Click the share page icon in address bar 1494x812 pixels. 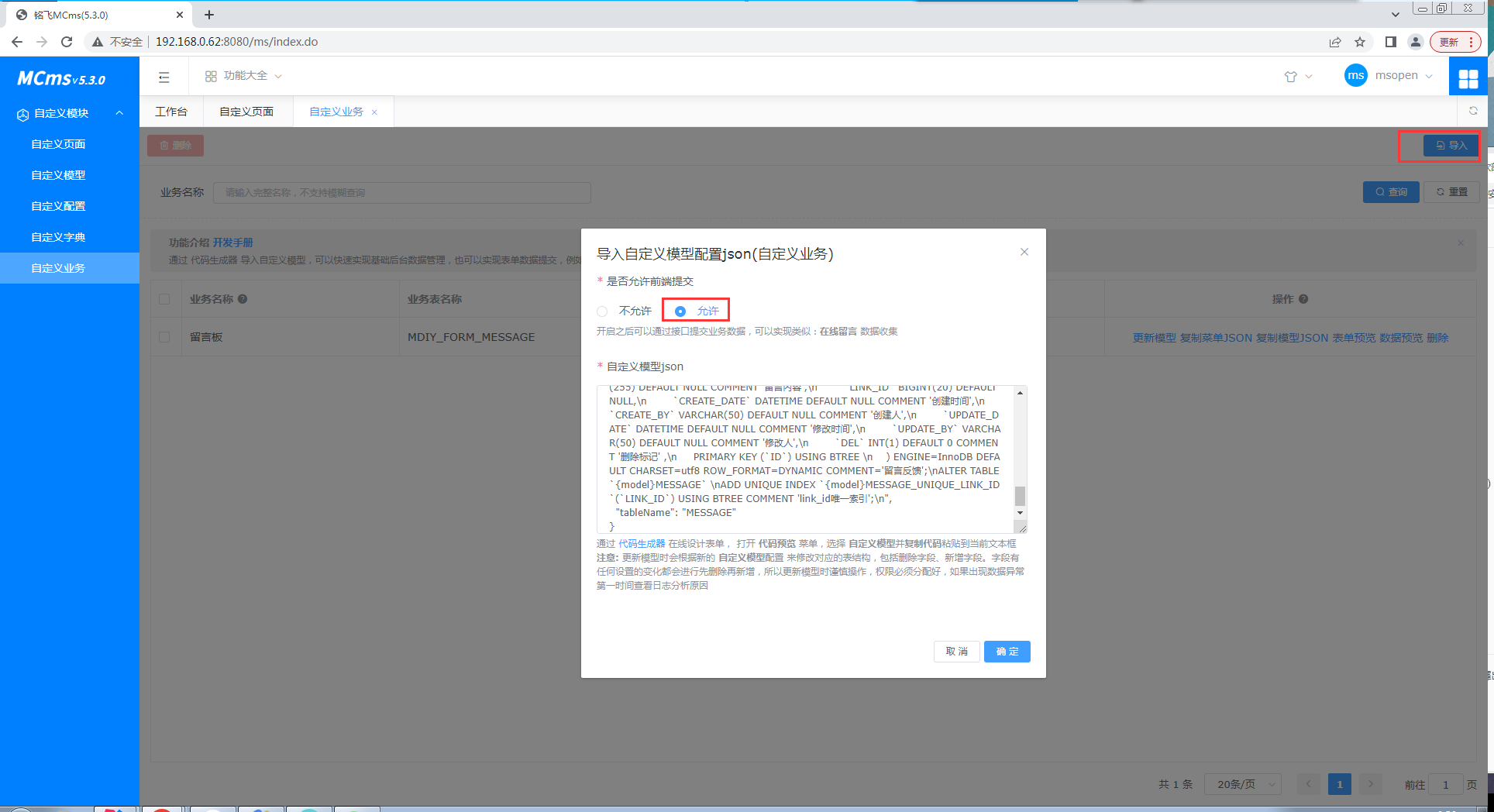click(x=1335, y=42)
